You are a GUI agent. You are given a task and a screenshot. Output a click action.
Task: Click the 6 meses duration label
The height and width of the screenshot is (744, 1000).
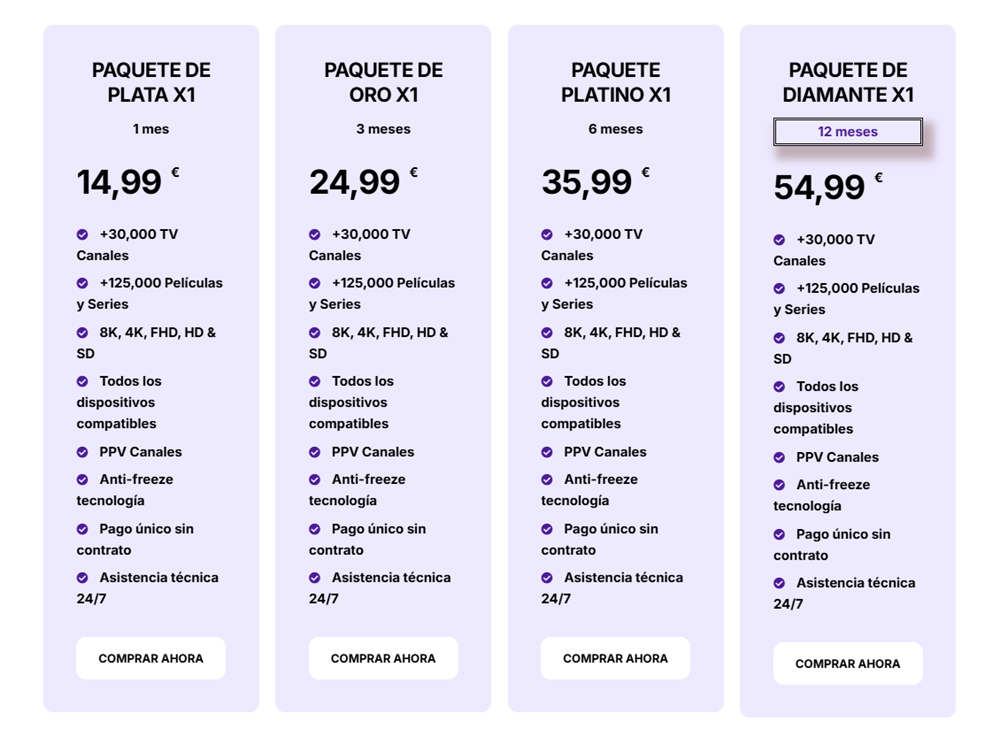pos(615,129)
